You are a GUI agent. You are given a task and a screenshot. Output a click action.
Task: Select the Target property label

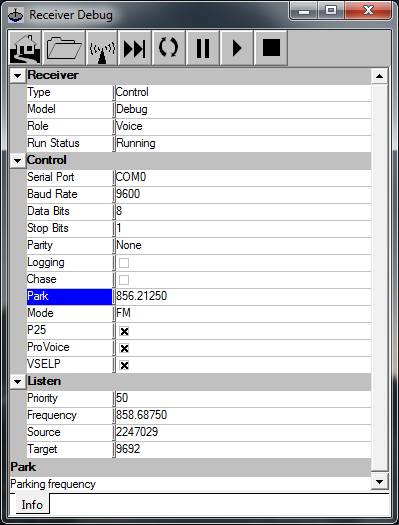pyautogui.click(x=42, y=449)
